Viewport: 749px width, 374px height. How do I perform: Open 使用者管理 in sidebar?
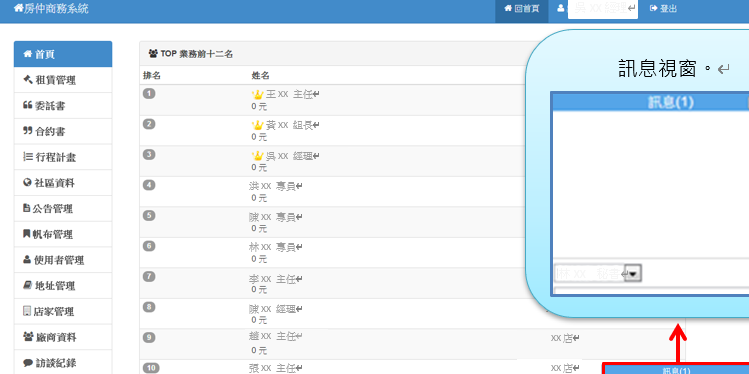tap(63, 260)
